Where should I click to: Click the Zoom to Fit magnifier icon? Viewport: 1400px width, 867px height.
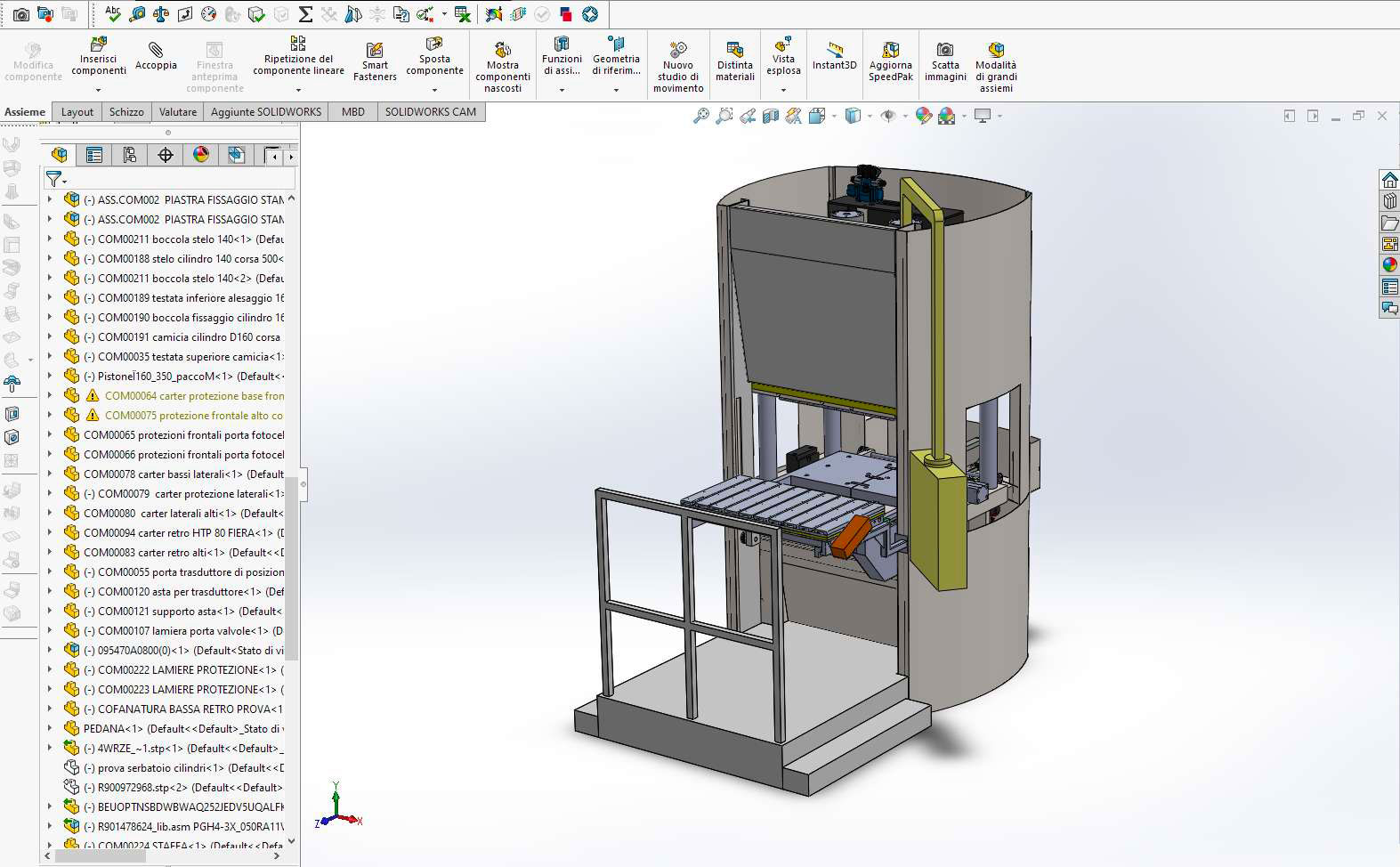[x=701, y=116]
